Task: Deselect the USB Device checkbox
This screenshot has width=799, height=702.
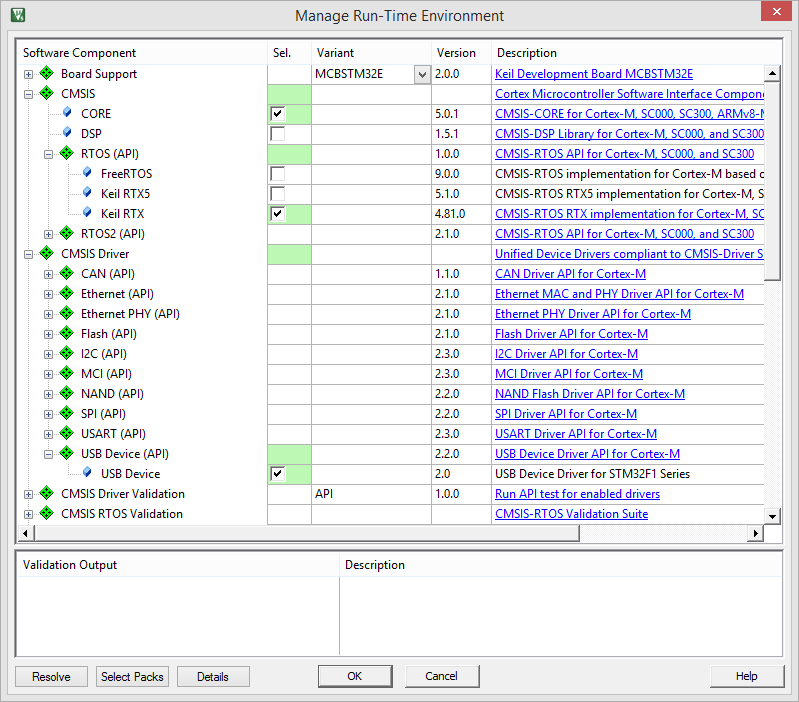Action: (278, 474)
